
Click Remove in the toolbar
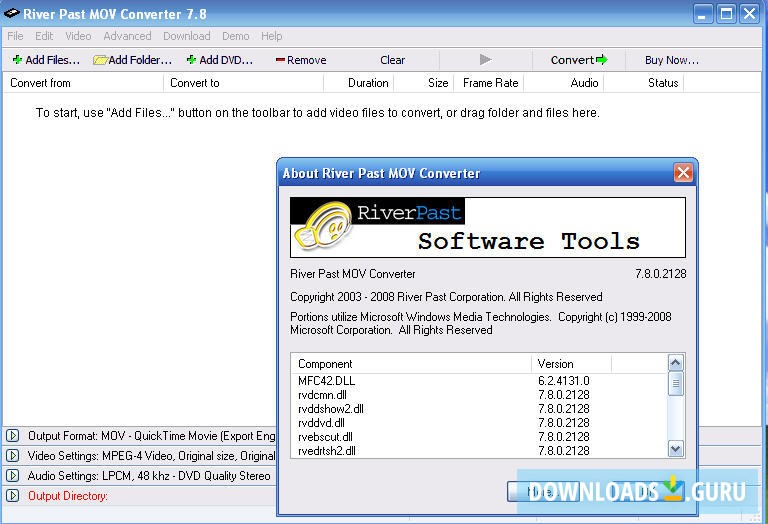tap(301, 60)
